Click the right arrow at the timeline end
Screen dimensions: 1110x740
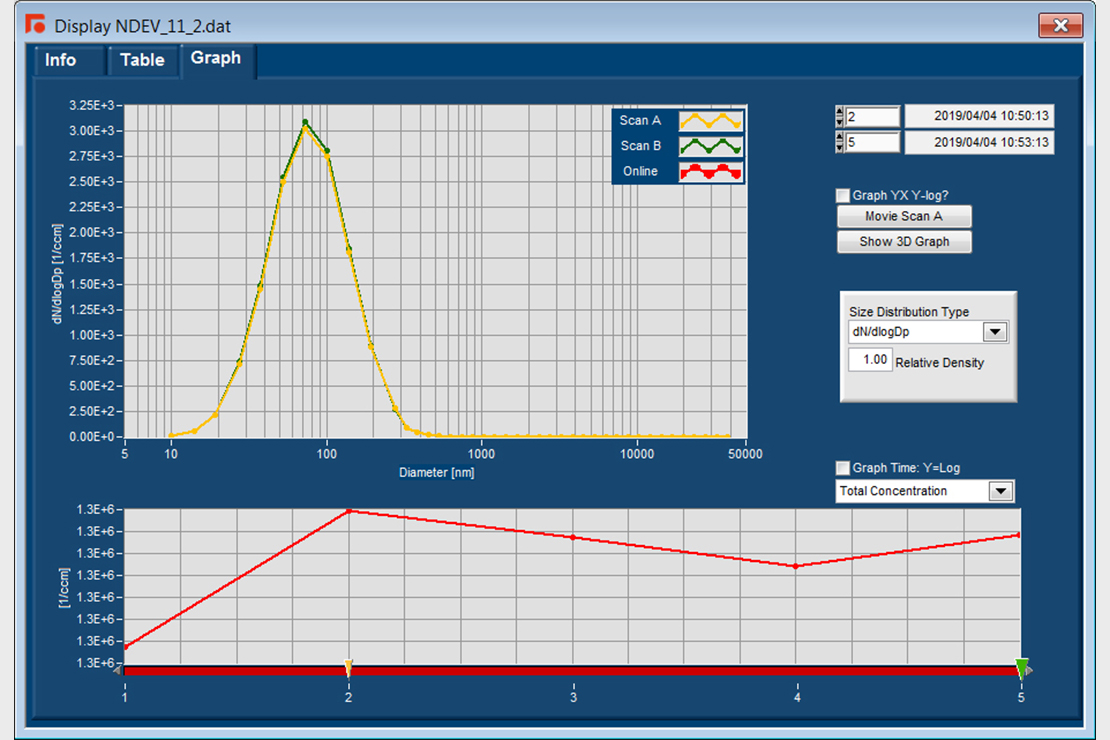(1031, 671)
